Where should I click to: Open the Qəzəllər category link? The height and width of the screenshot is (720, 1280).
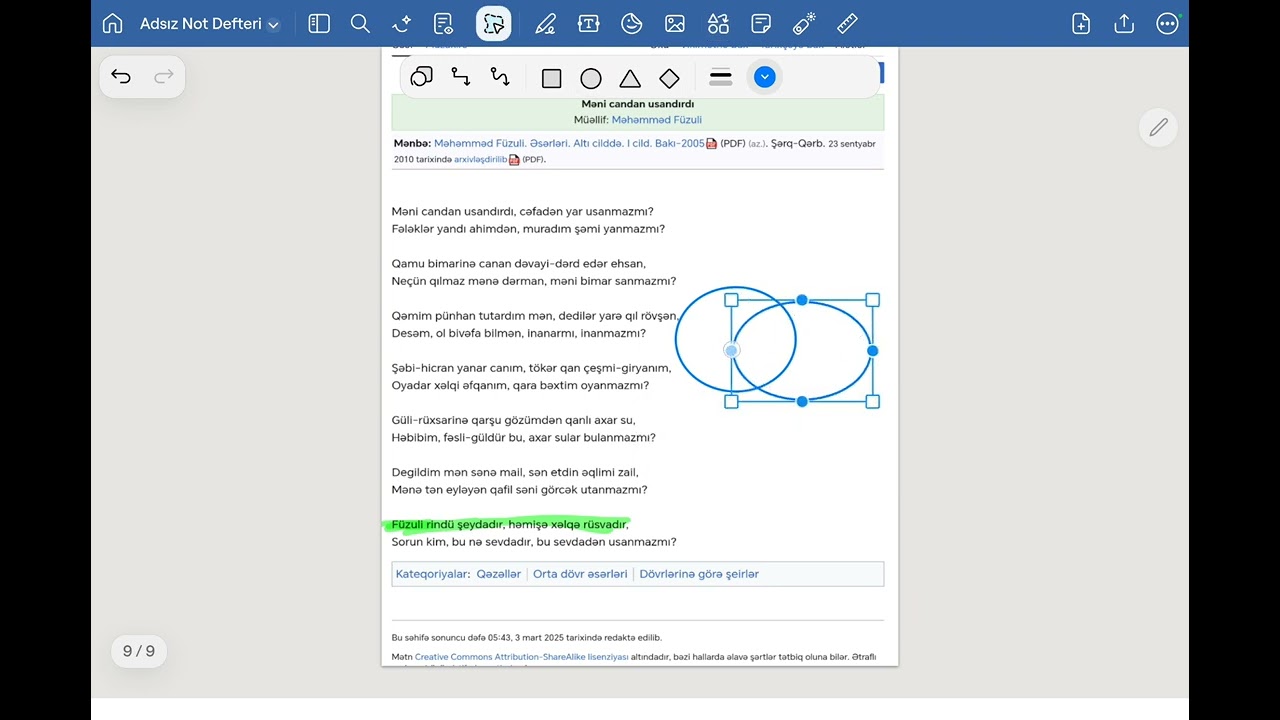coord(499,574)
